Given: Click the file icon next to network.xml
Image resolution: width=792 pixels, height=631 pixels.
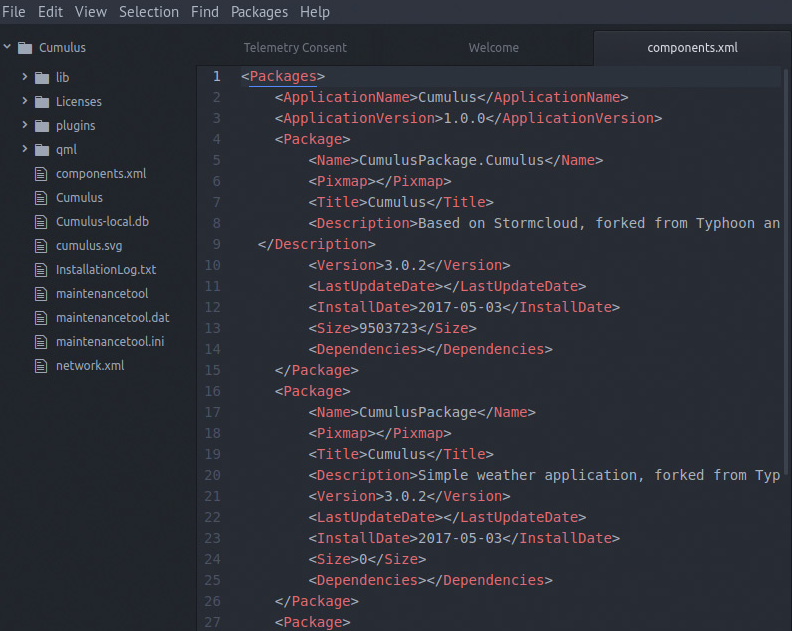Looking at the screenshot, I should point(40,366).
